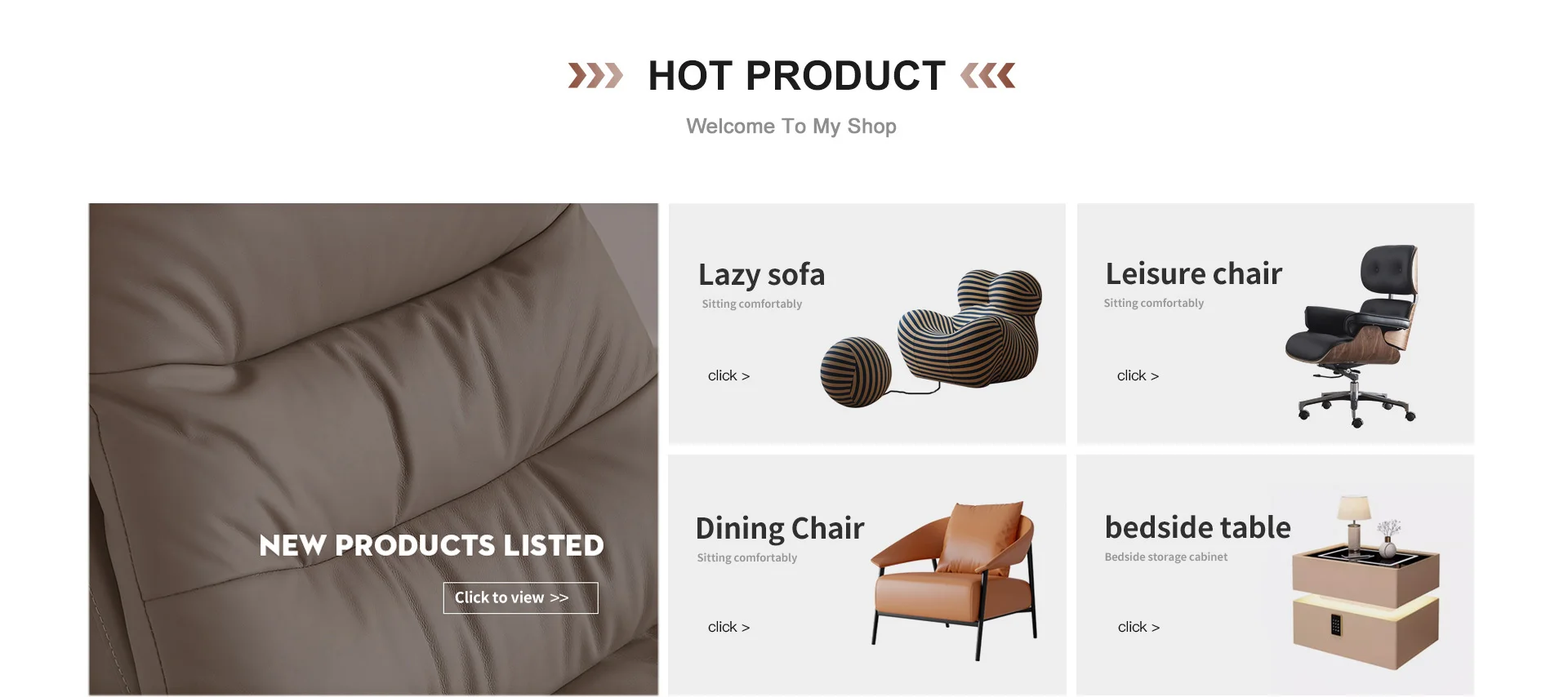Click the NEW PRODUCTS LISTED banner text

(431, 545)
